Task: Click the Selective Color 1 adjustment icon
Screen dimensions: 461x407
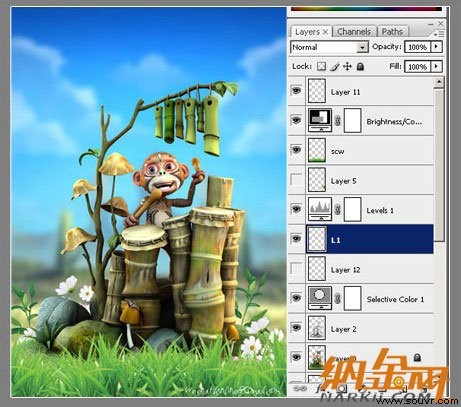Action: point(320,298)
